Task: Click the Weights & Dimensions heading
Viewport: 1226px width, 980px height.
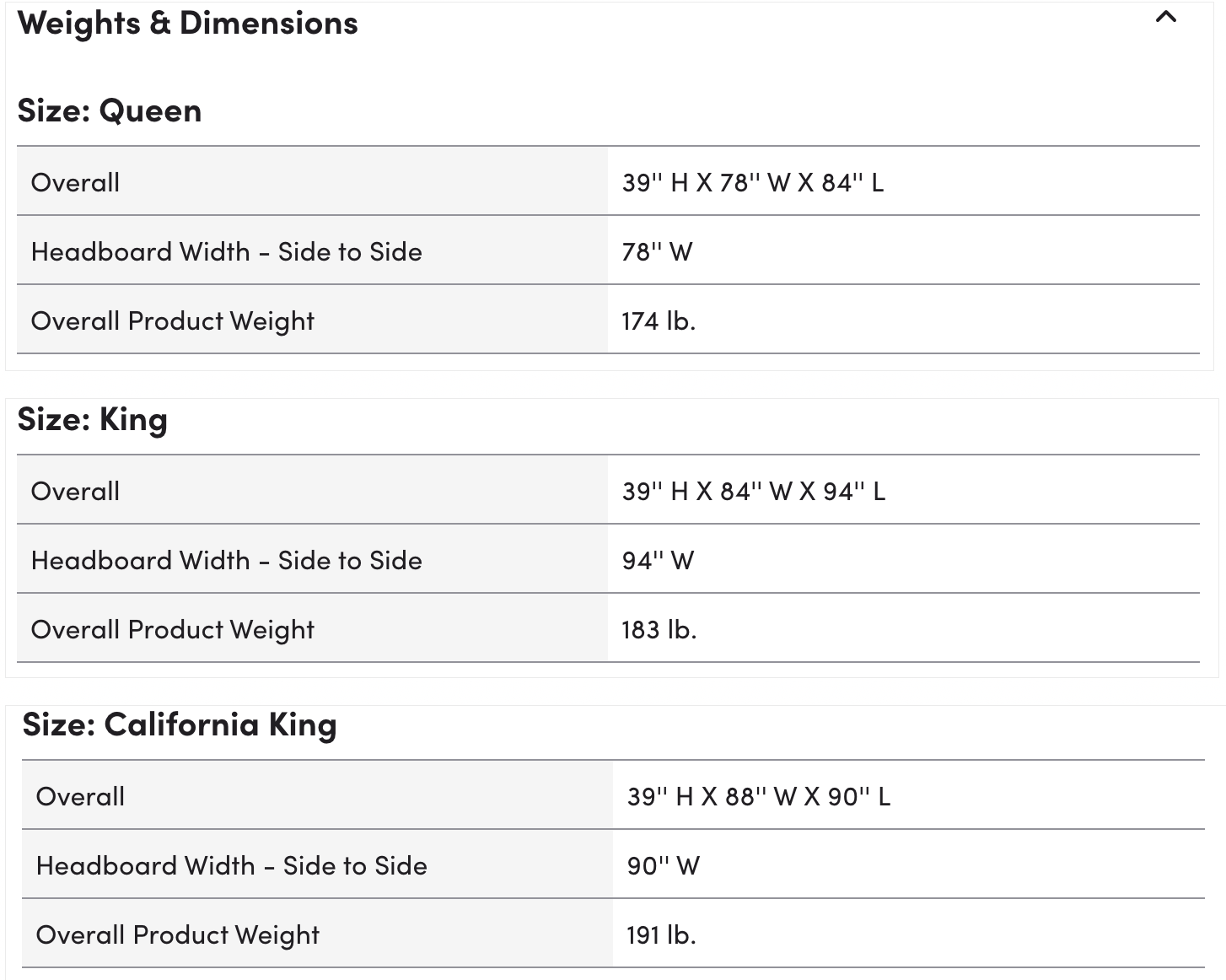Action: point(187,24)
